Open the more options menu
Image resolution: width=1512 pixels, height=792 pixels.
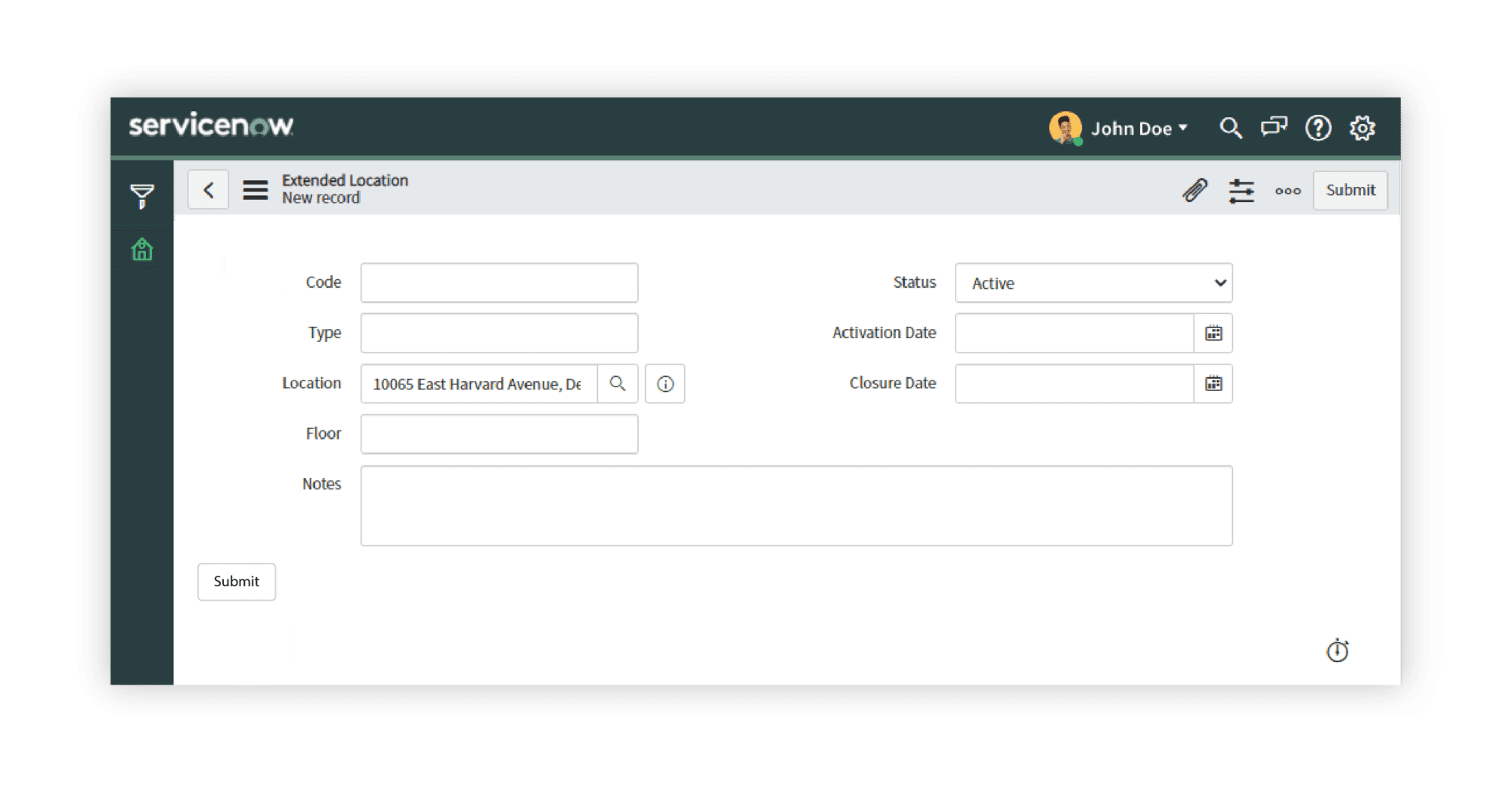[x=1288, y=191]
